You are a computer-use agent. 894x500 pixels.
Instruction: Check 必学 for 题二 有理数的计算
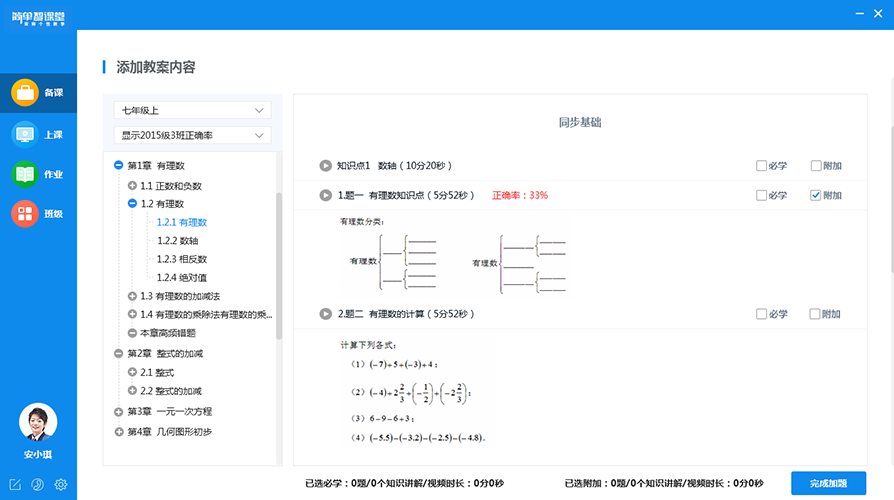point(761,314)
